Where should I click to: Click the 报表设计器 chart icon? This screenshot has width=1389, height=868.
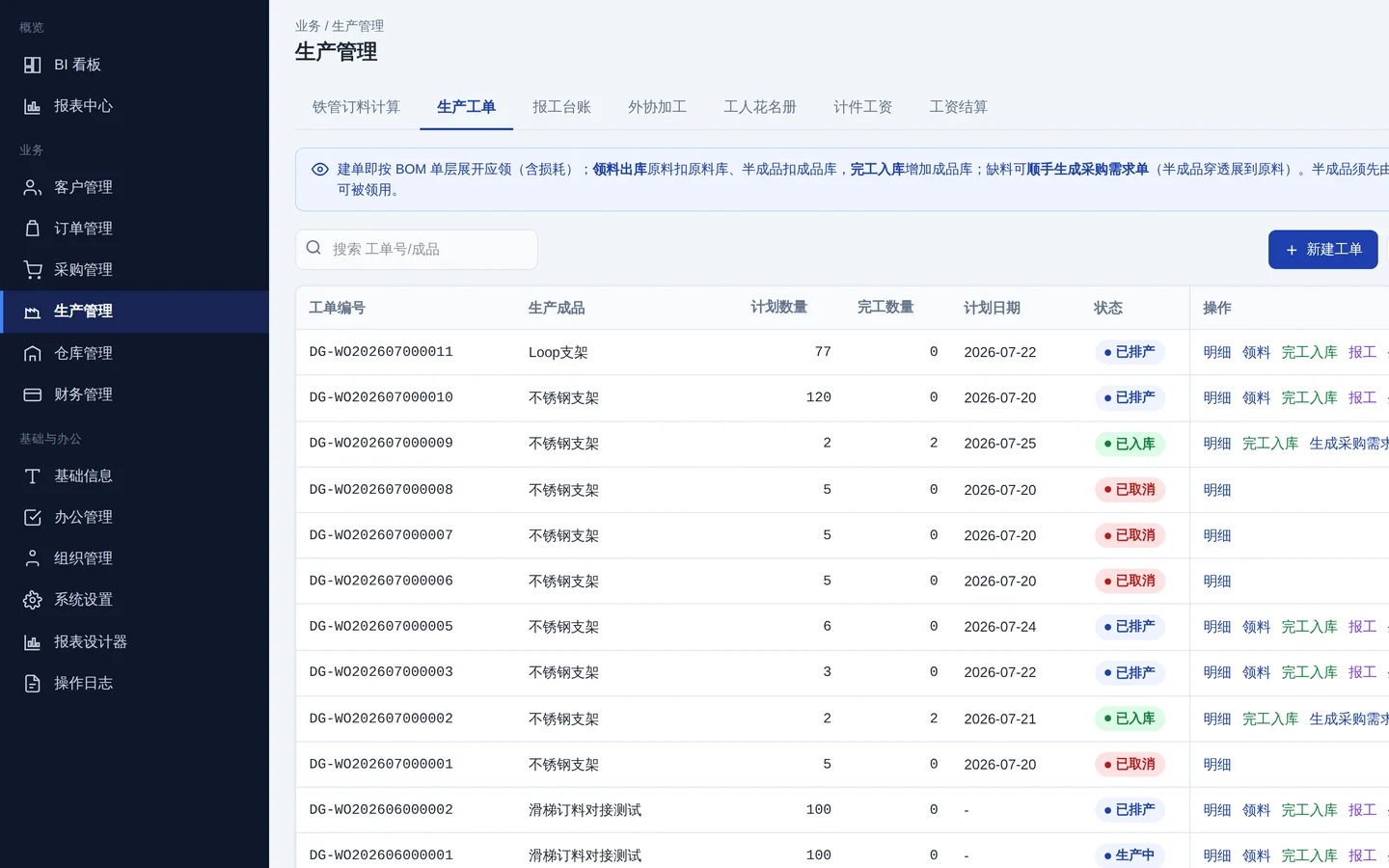[x=32, y=641]
